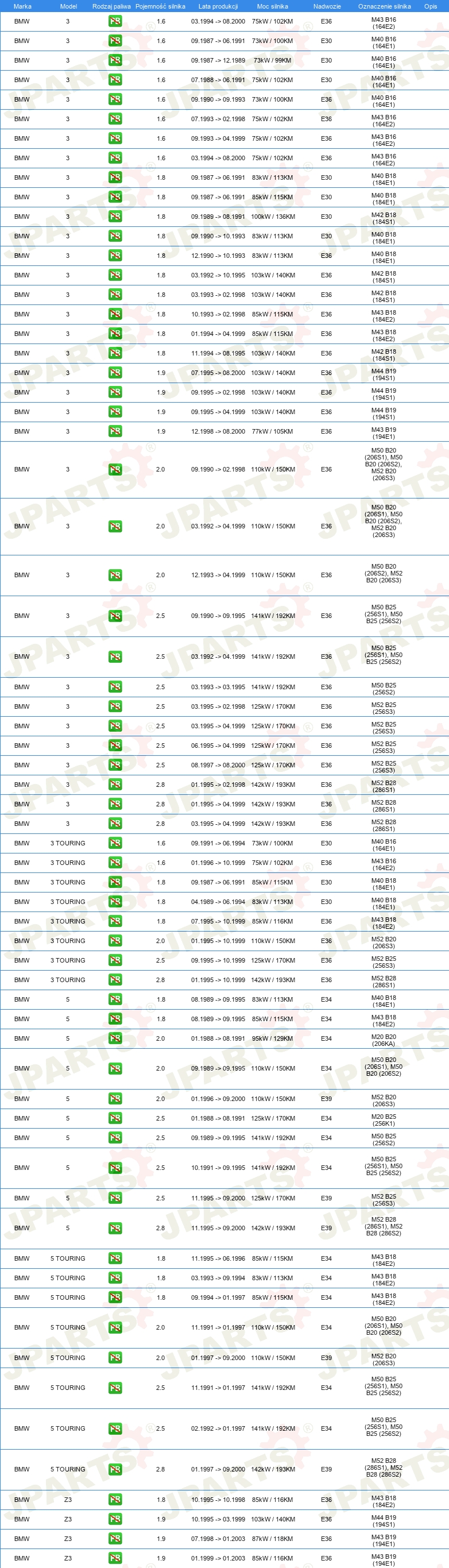Click the date range 06.1995 -> 04.1999
Screen dimensions: 449x1568
(x=218, y=746)
